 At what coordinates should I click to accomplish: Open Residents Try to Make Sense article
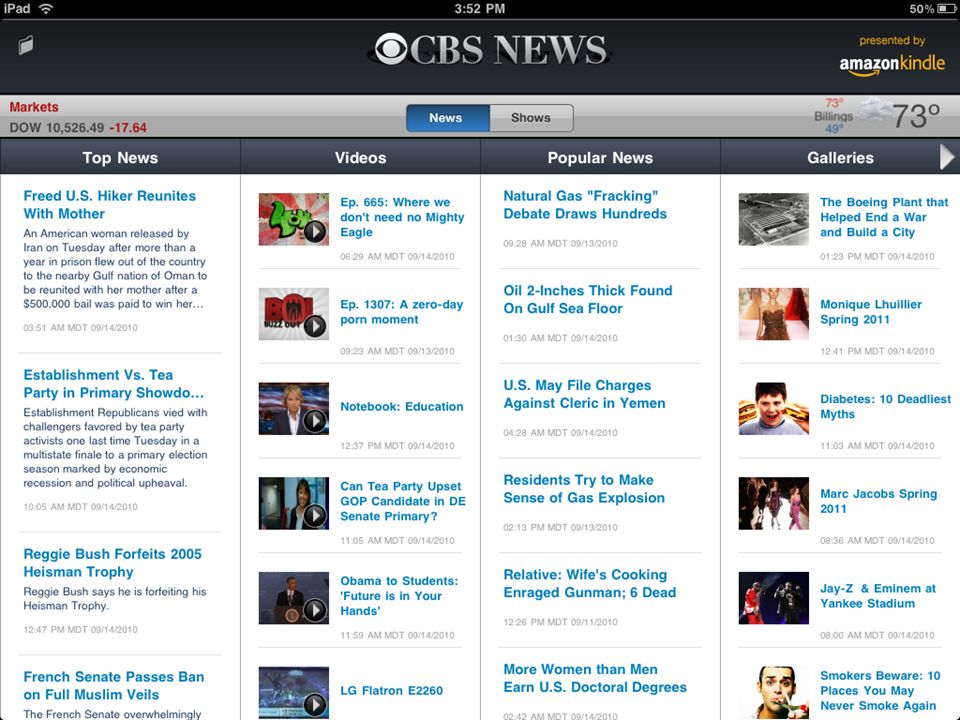584,489
